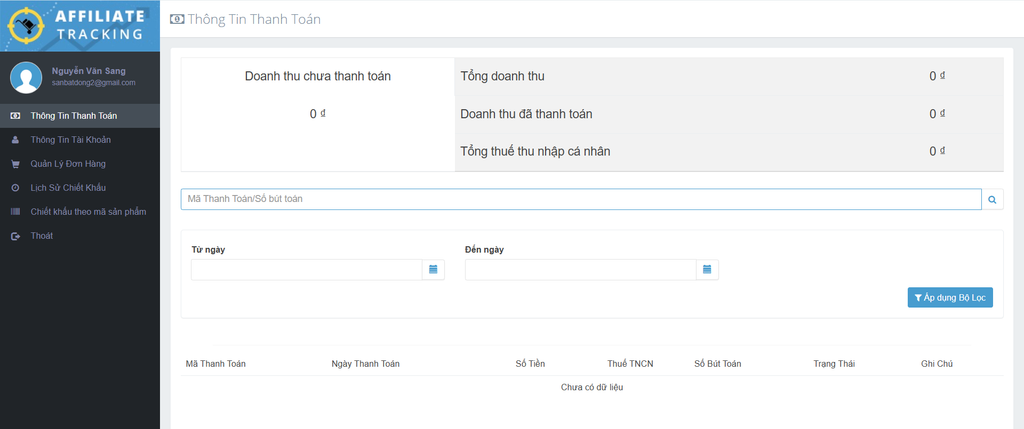The width and height of the screenshot is (1024, 429).
Task: Focus the Mã Thanh Toán search field
Action: coord(580,200)
